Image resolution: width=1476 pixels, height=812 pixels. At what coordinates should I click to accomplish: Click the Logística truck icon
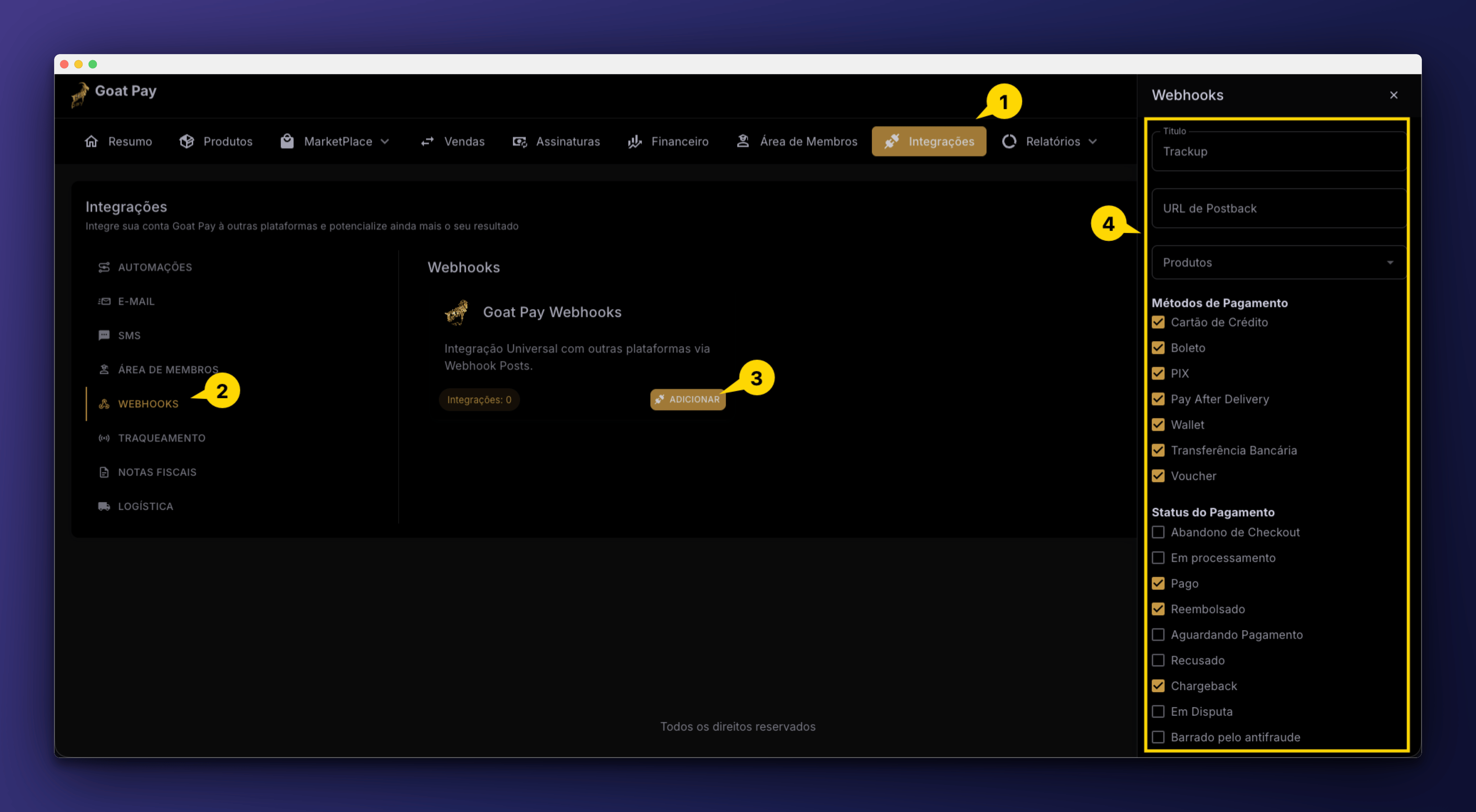coord(104,506)
